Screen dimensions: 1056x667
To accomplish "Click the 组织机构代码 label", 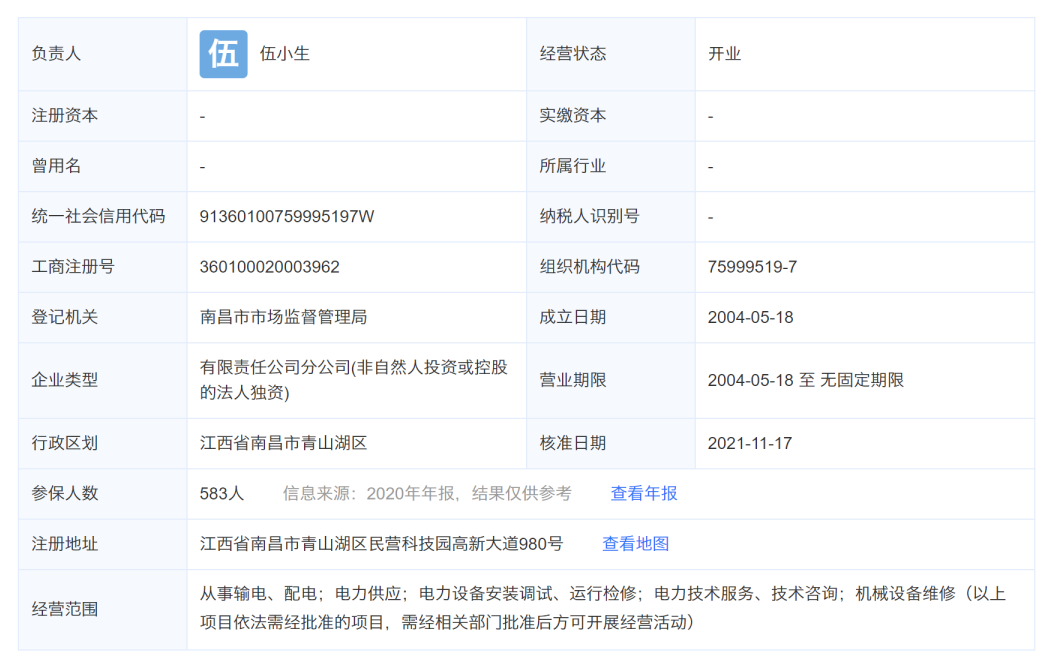I will [x=589, y=267].
